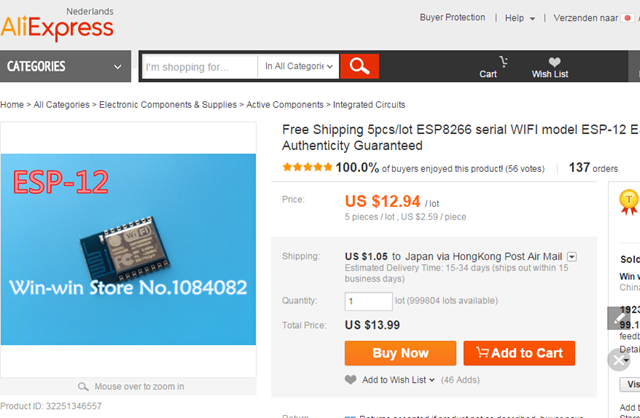Click the five-star rating icons

pos(307,168)
